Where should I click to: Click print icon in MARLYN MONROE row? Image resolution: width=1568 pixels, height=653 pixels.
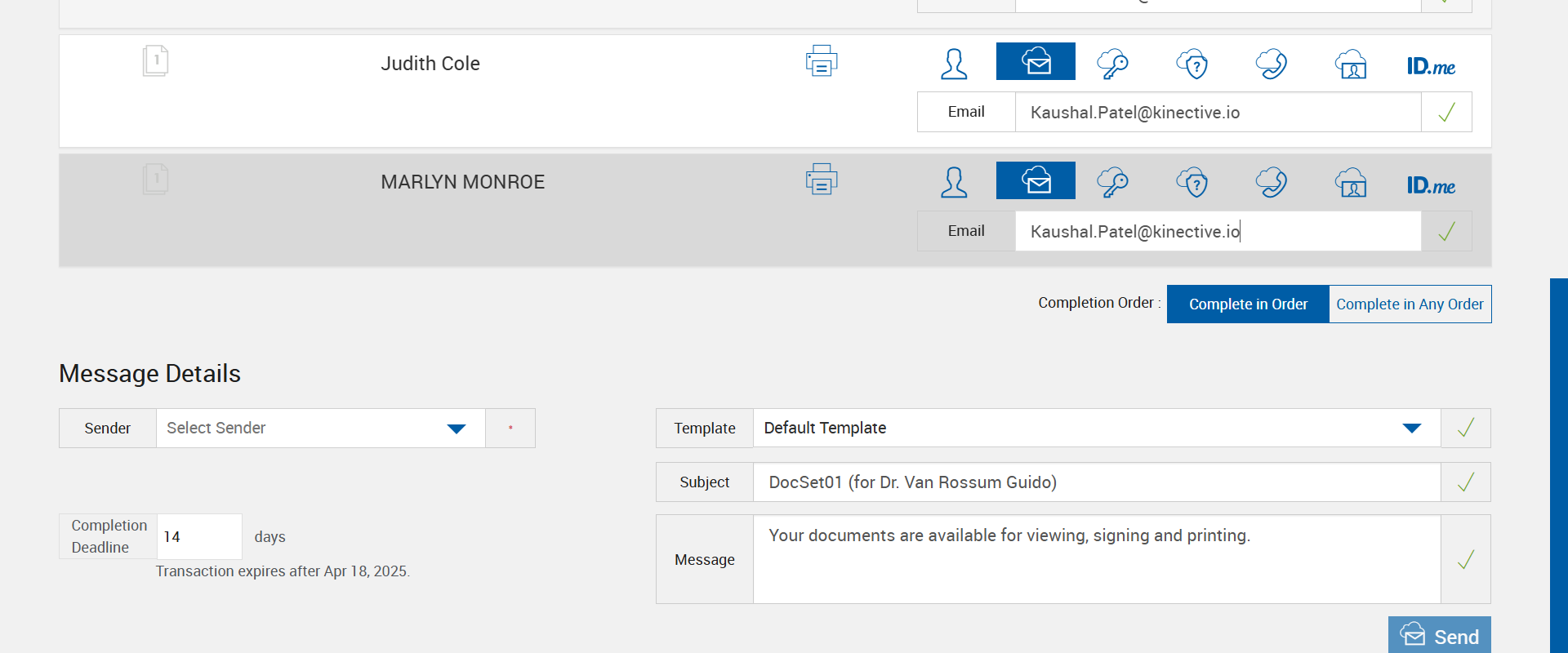pyautogui.click(x=821, y=180)
